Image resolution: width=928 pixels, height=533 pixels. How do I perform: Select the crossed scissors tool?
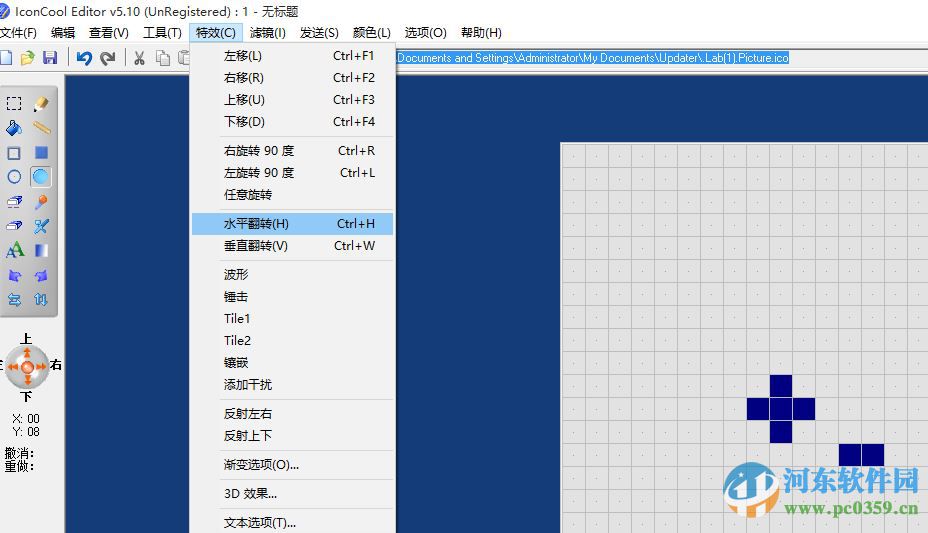(41, 226)
